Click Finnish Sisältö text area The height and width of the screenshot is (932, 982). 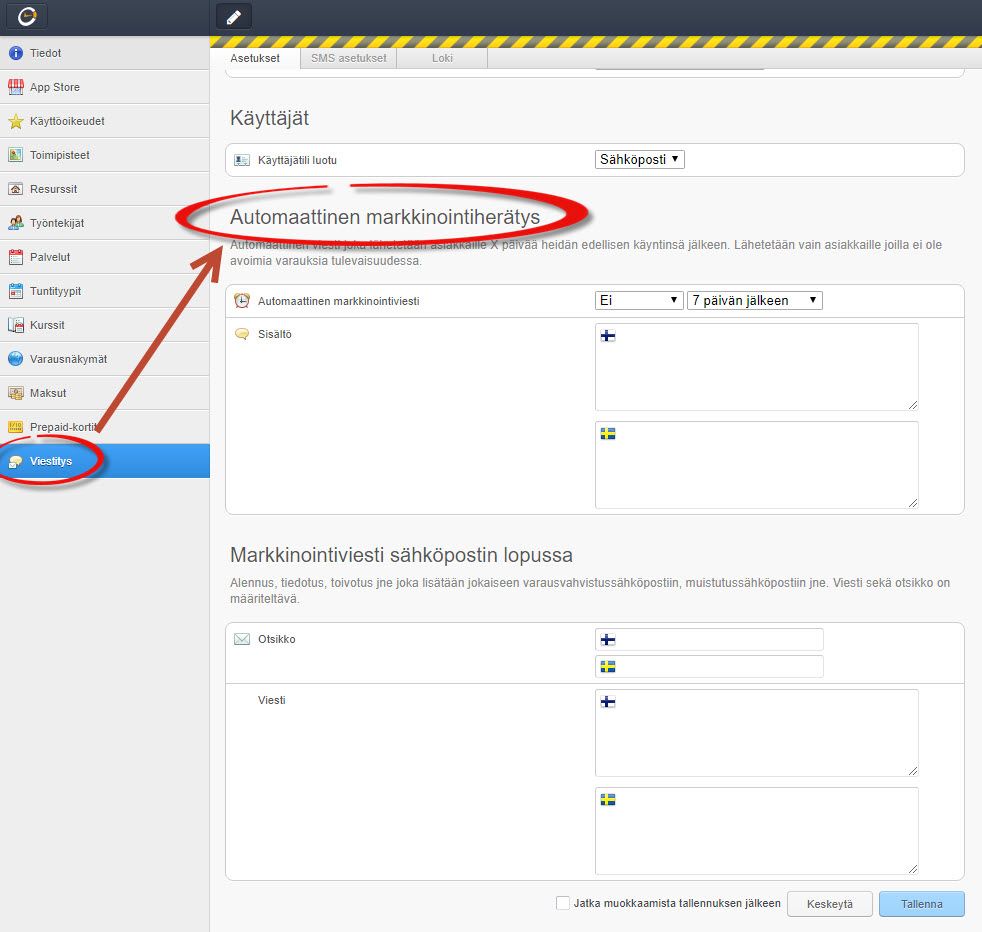click(757, 367)
